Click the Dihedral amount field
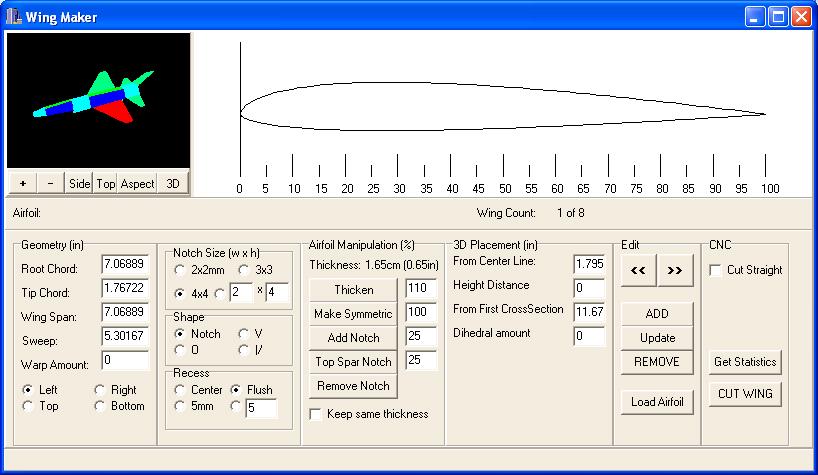 (590, 336)
